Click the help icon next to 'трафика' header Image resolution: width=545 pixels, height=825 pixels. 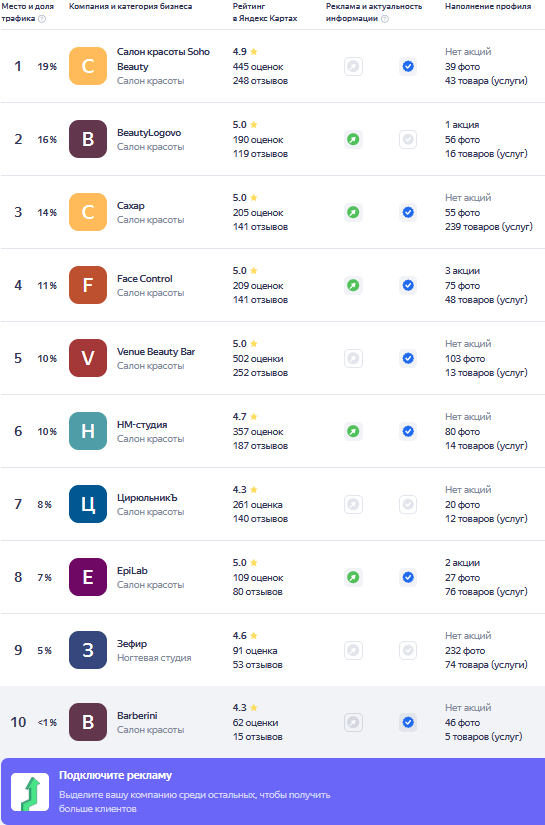pyautogui.click(x=42, y=18)
